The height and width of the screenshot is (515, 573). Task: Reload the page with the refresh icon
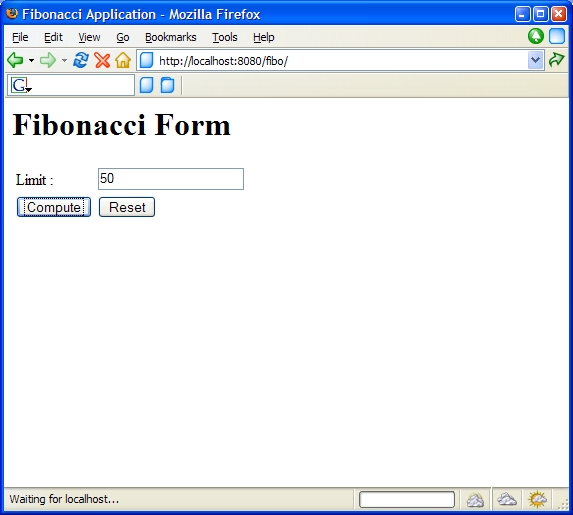click(81, 60)
